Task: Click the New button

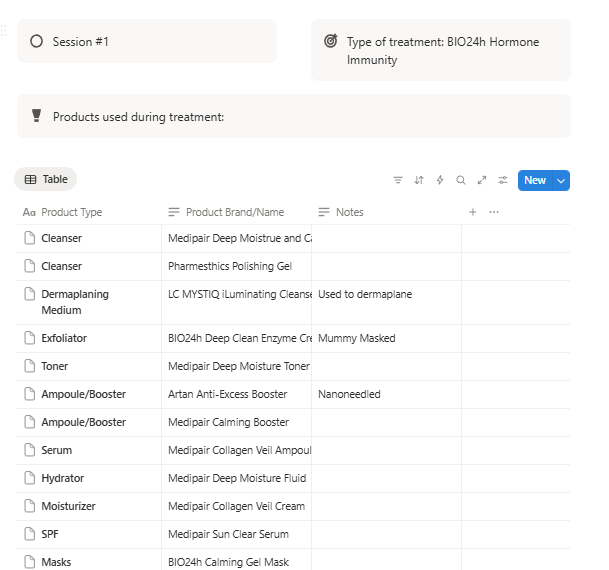Action: click(535, 180)
